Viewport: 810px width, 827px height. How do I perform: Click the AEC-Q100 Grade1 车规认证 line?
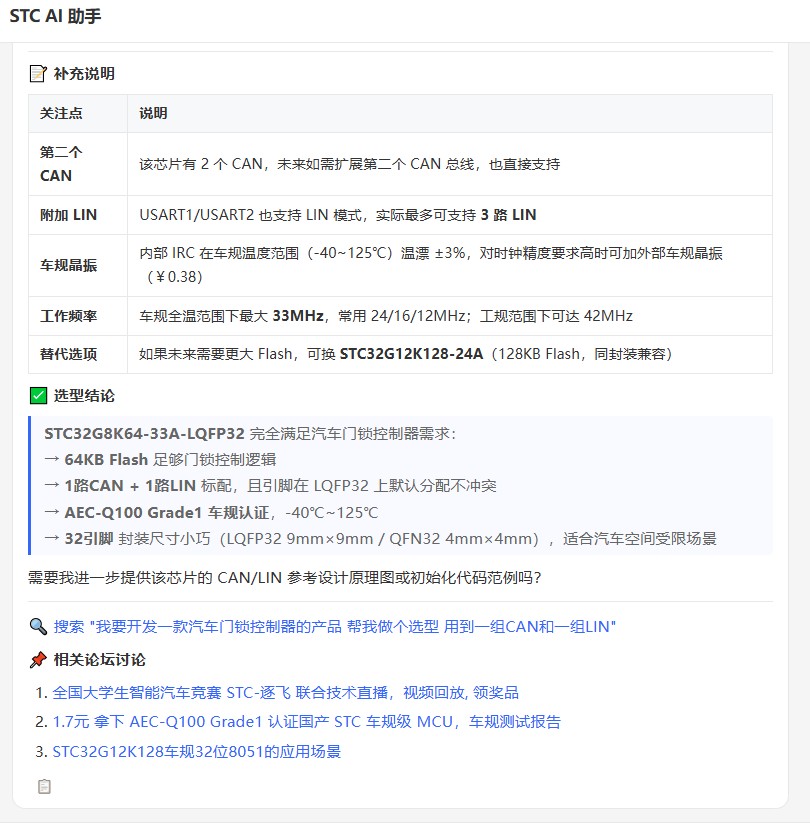pyautogui.click(x=211, y=512)
